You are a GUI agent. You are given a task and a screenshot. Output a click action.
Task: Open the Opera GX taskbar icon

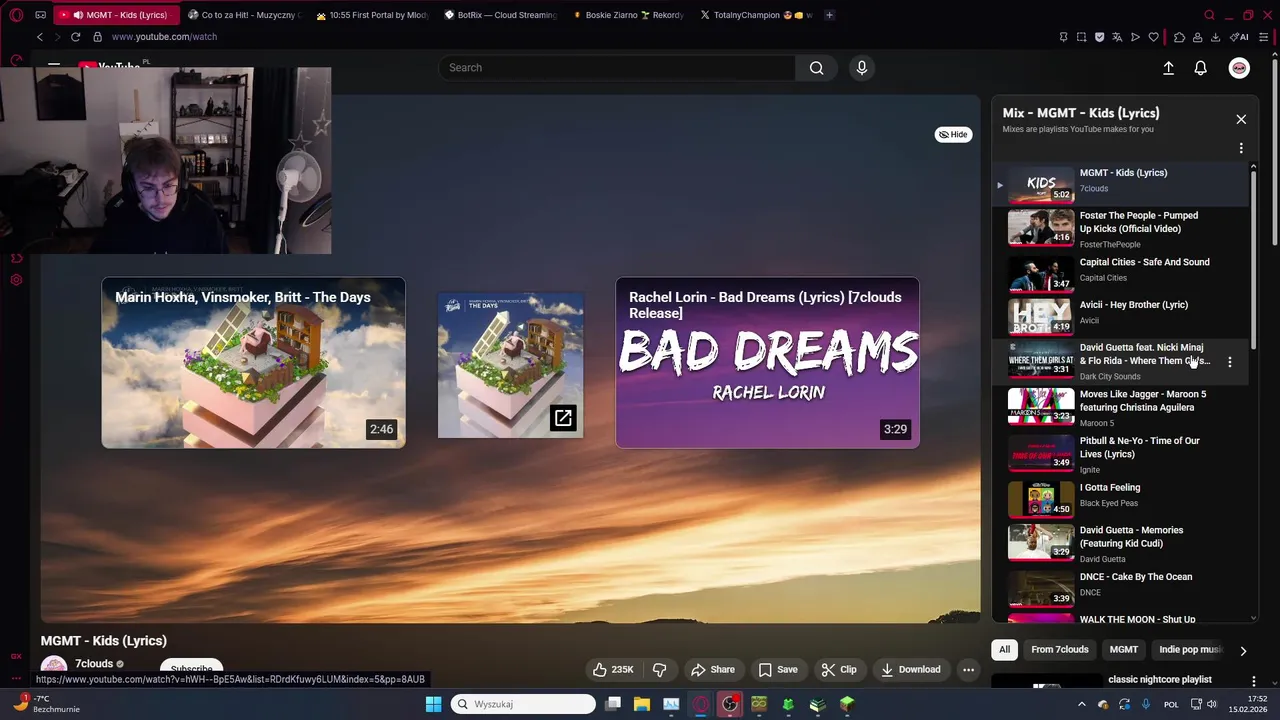point(700,704)
